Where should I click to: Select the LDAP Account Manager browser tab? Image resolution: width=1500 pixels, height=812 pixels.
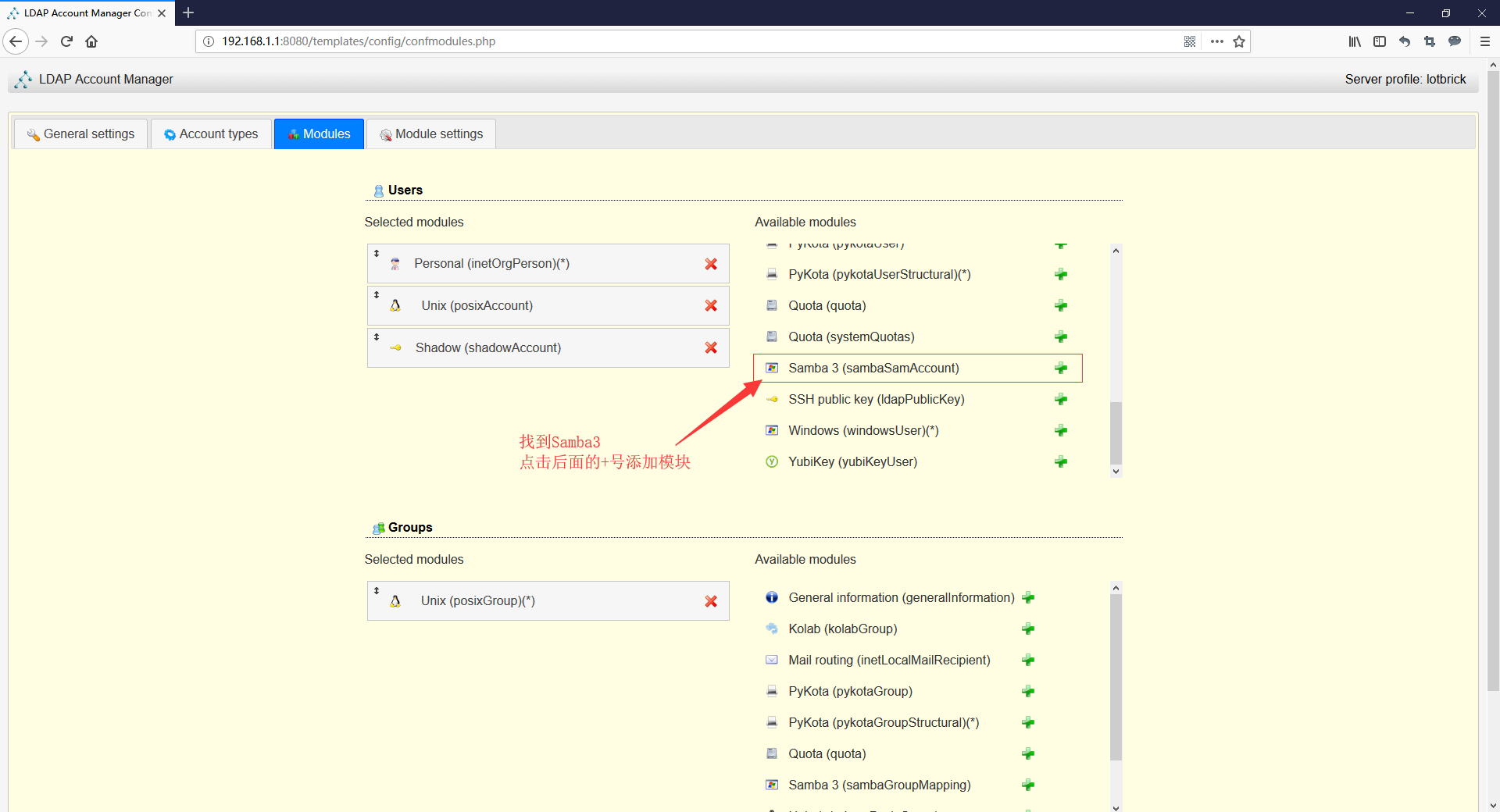[x=86, y=13]
